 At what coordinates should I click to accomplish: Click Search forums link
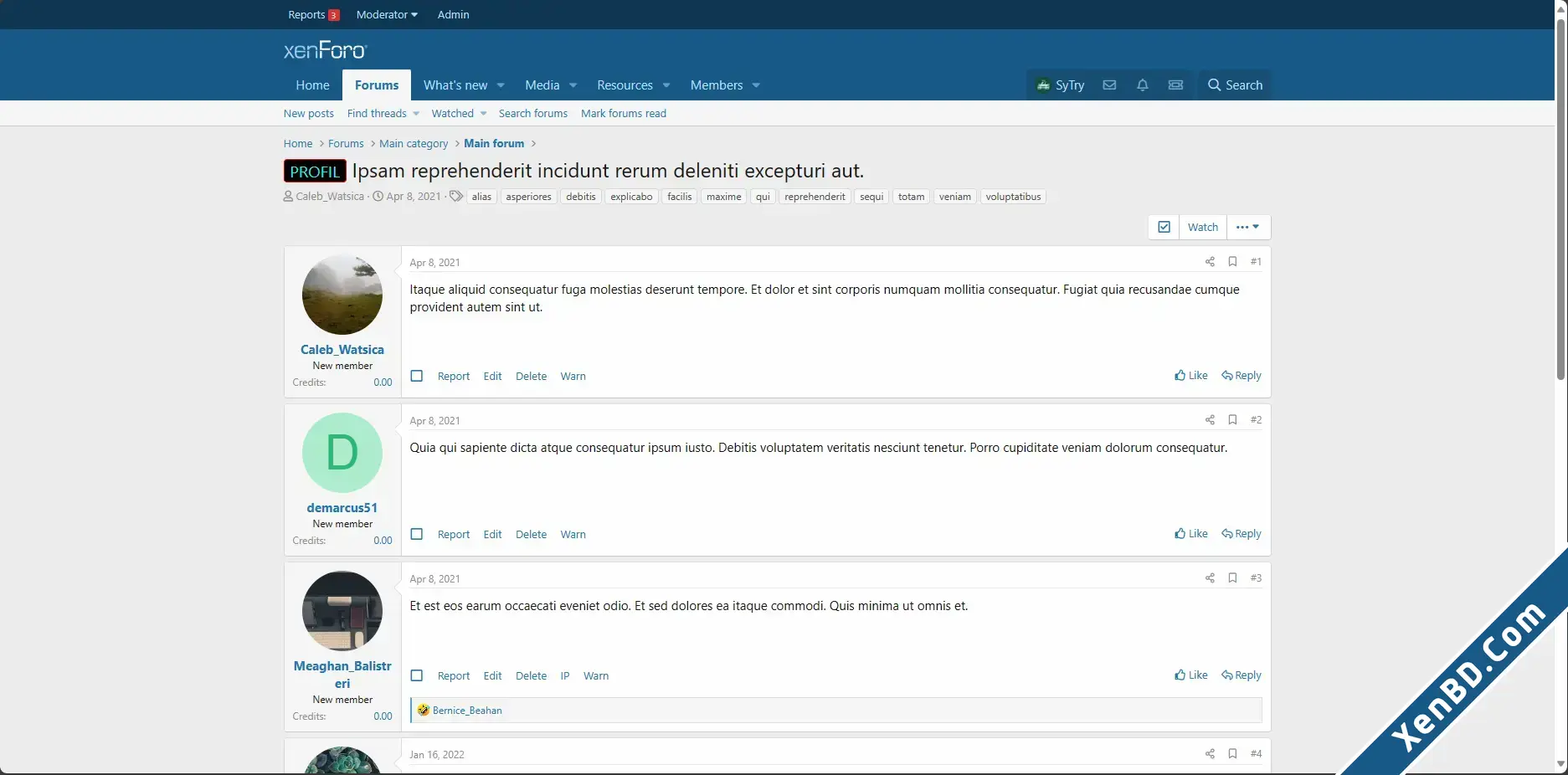pos(532,114)
